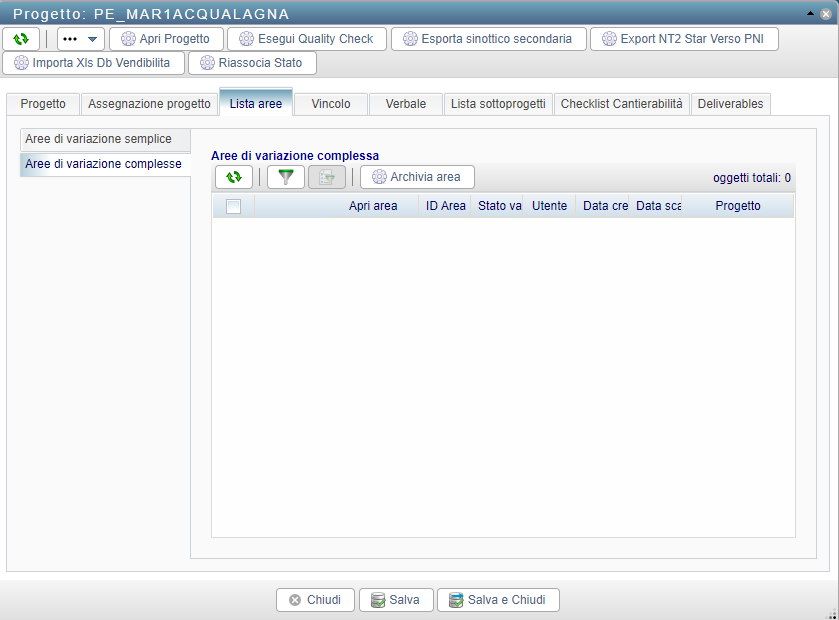This screenshot has width=839, height=620.
Task: Select Aree di variazione semplice
Action: (98, 139)
